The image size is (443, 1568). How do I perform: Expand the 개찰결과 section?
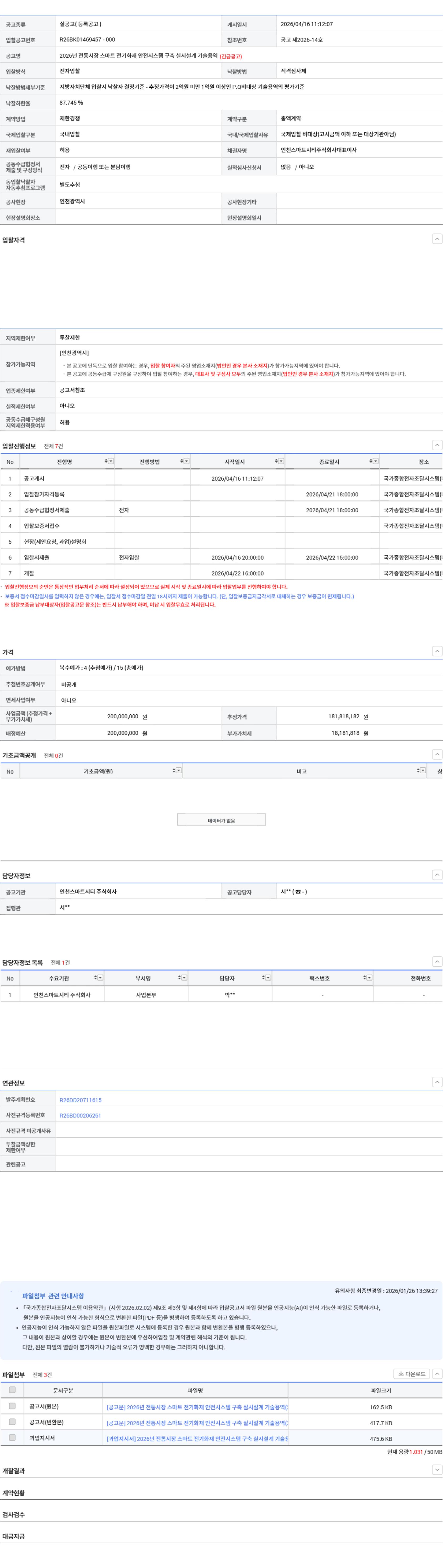(x=437, y=1470)
